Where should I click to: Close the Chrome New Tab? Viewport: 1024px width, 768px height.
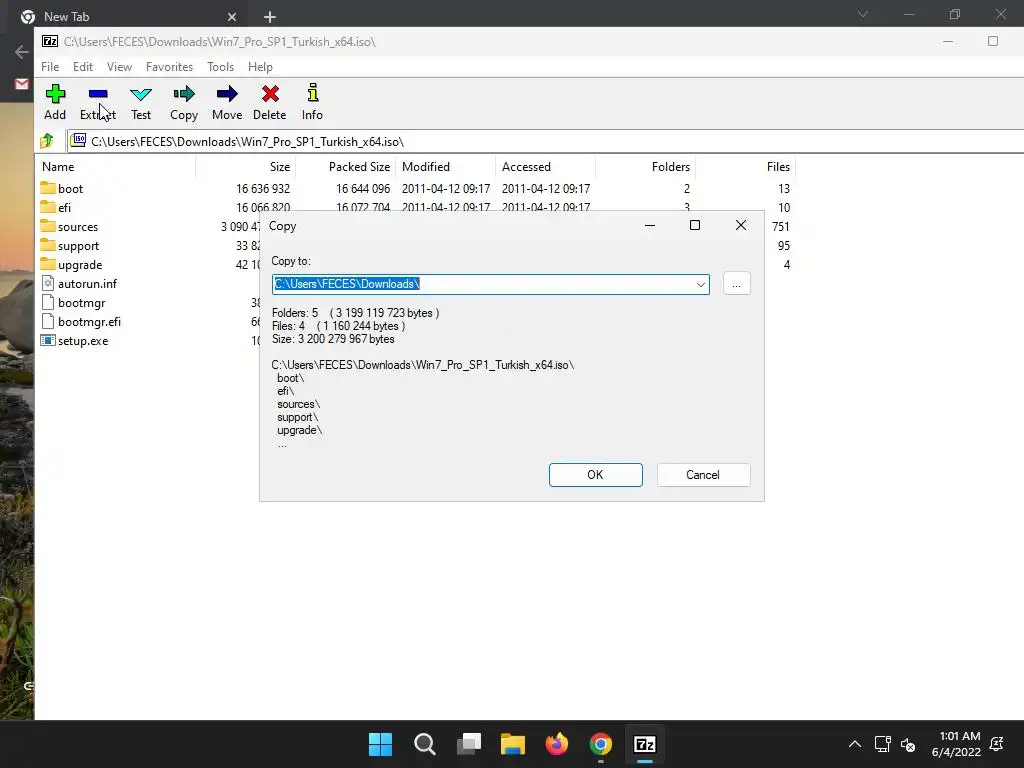coord(232,17)
